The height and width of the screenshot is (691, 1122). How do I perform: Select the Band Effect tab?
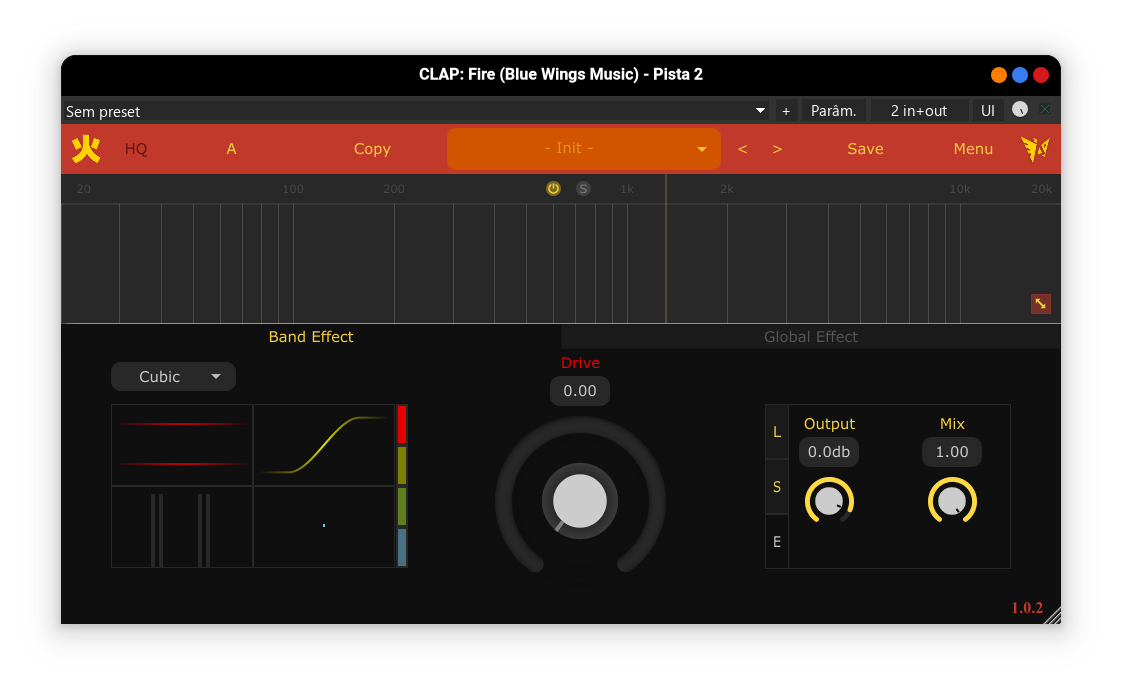(311, 337)
